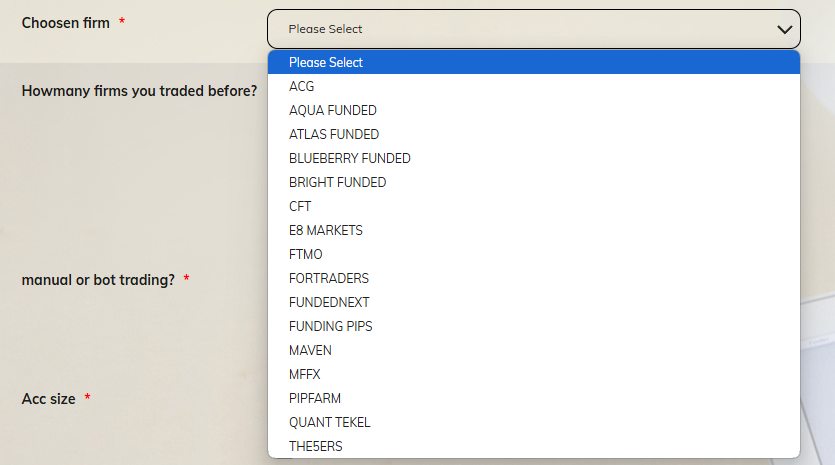
Task: Select FUNDING PIPS option
Action: [x=534, y=326]
